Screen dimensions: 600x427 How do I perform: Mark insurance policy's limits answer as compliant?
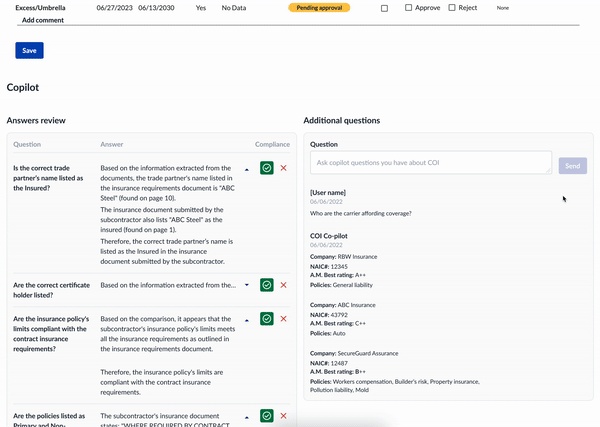click(267, 319)
